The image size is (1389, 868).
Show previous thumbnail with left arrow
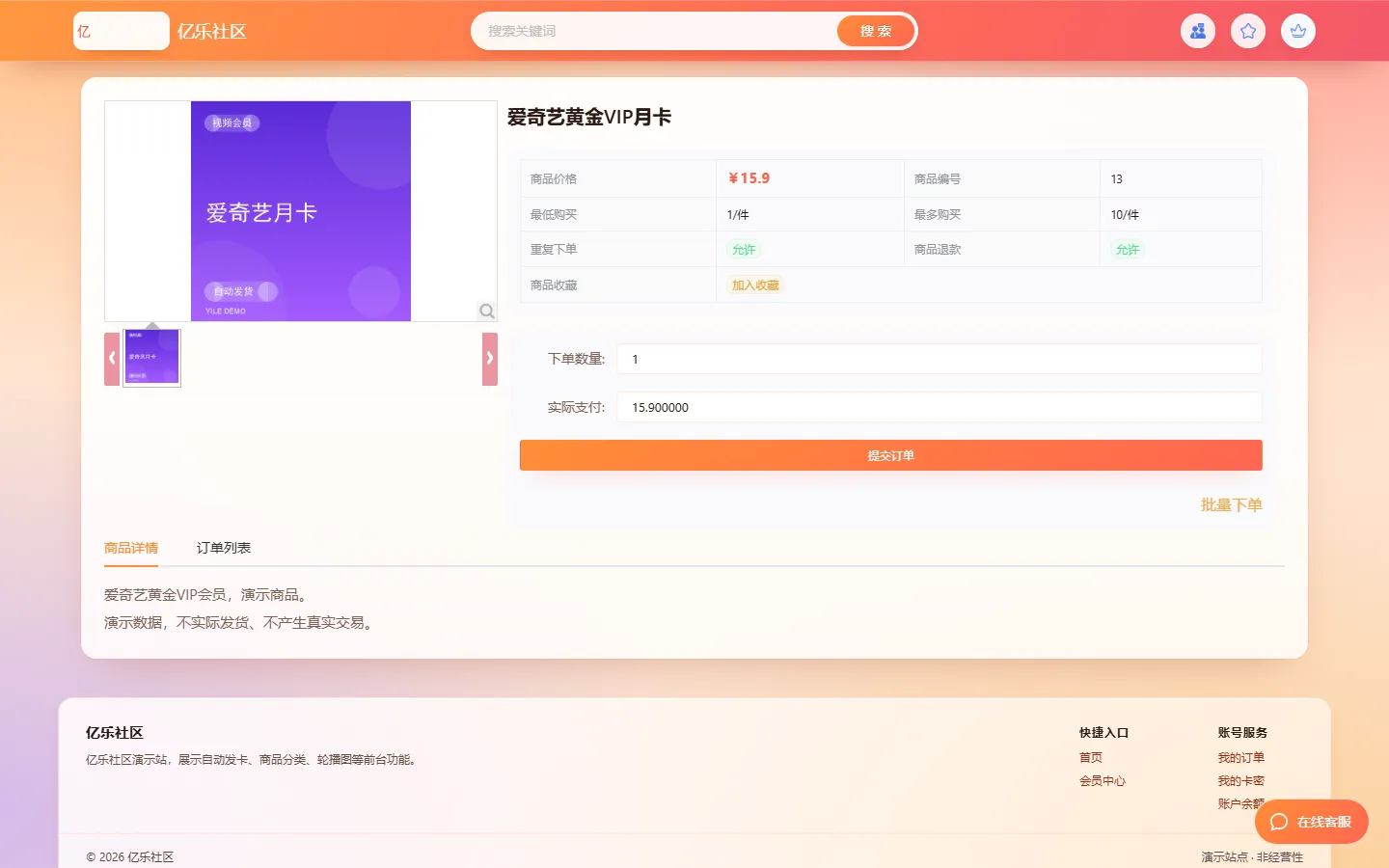[x=112, y=359]
